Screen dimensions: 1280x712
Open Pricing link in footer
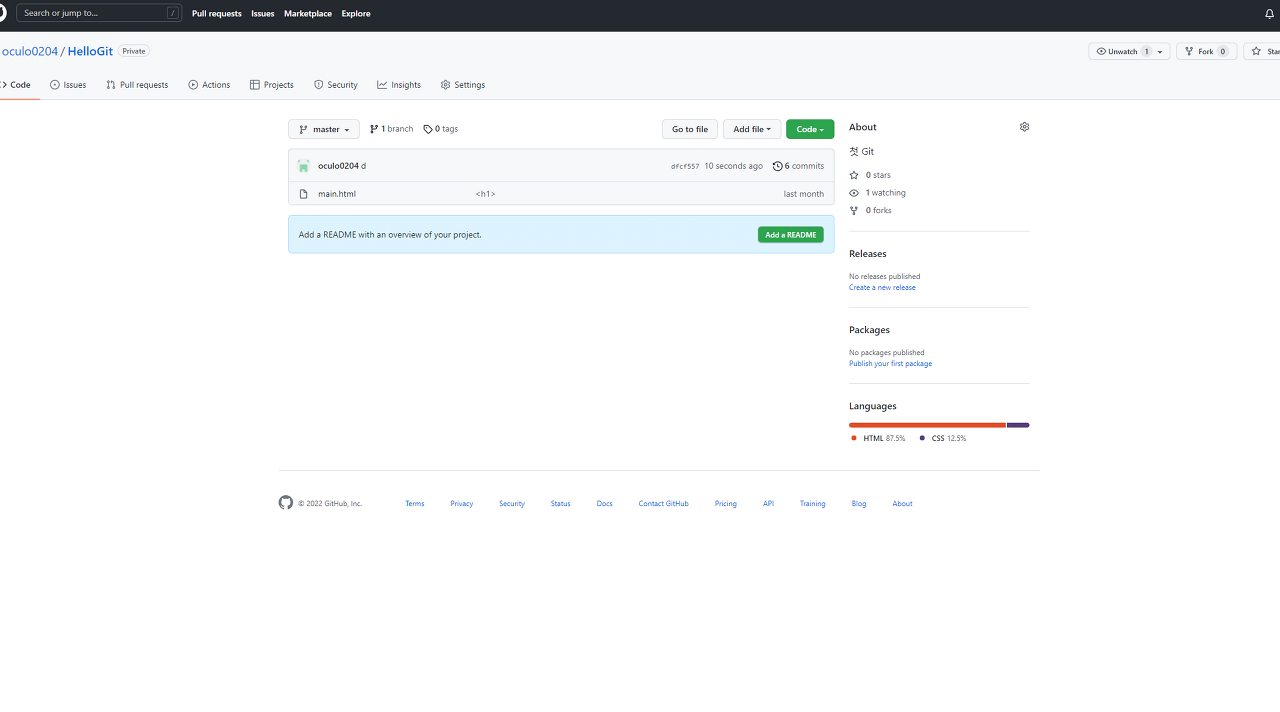(x=726, y=504)
